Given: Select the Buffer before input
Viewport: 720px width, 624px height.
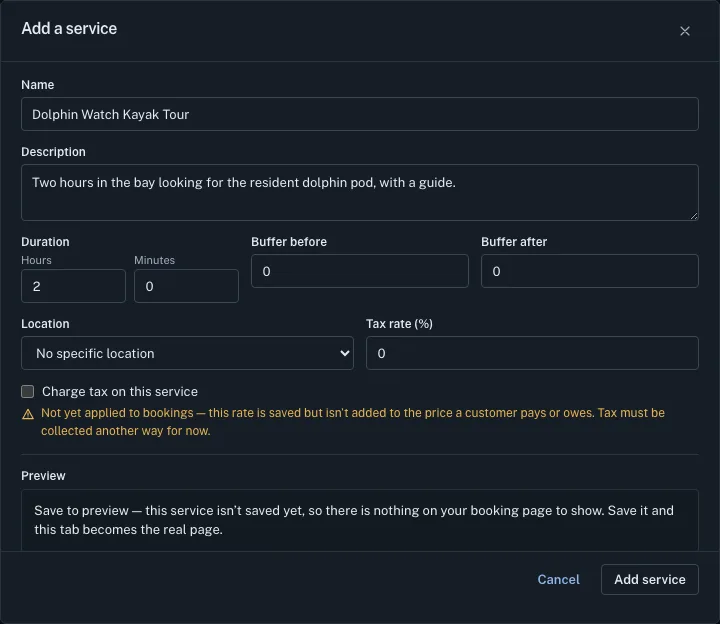Looking at the screenshot, I should pyautogui.click(x=360, y=271).
